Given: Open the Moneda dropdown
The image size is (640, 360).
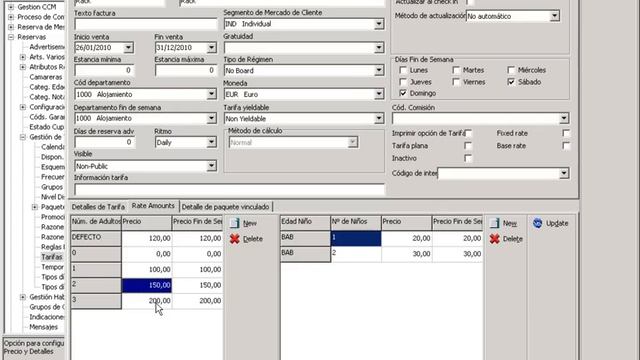Looking at the screenshot, I should coord(379,94).
